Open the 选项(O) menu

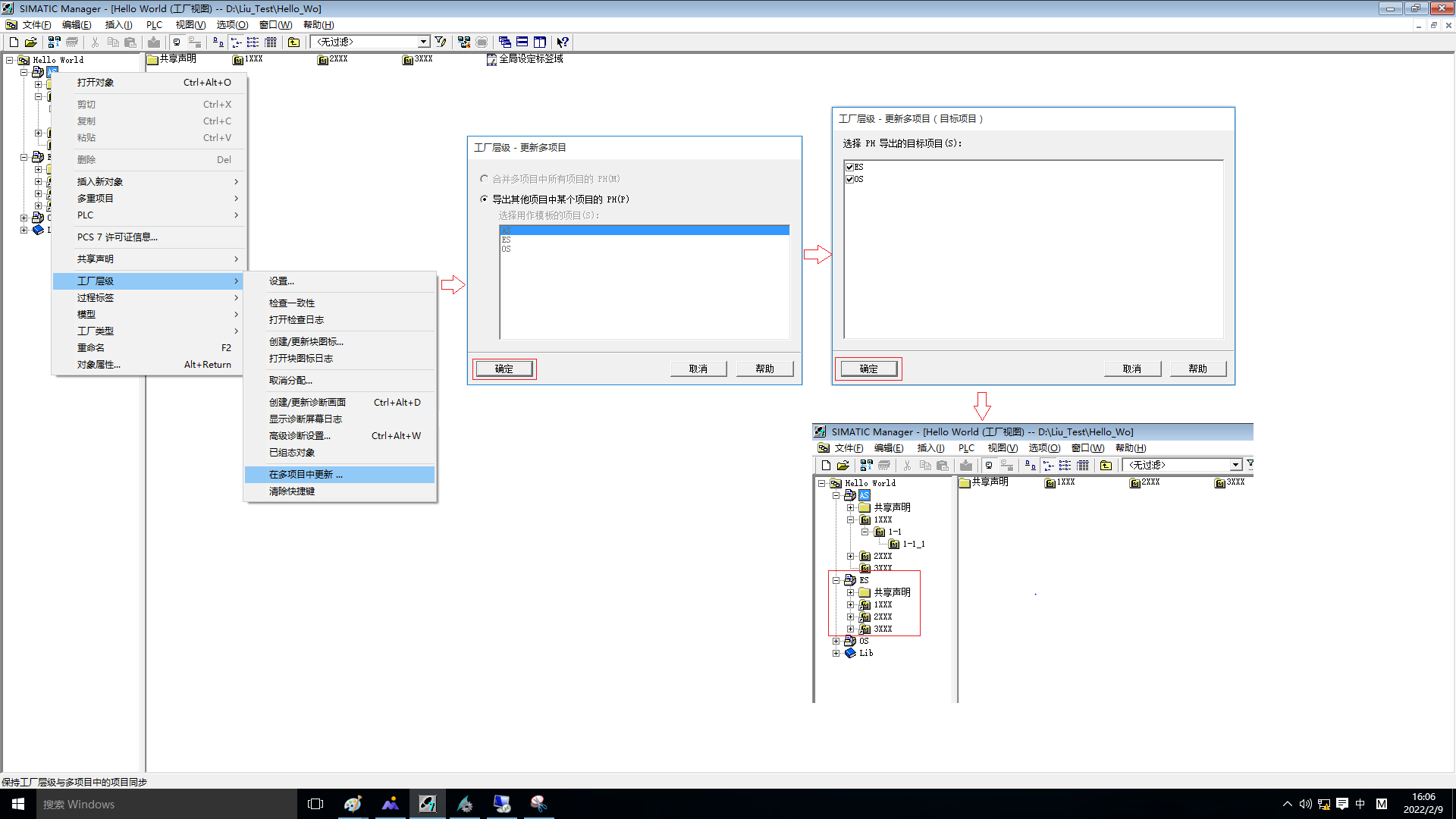(x=232, y=25)
